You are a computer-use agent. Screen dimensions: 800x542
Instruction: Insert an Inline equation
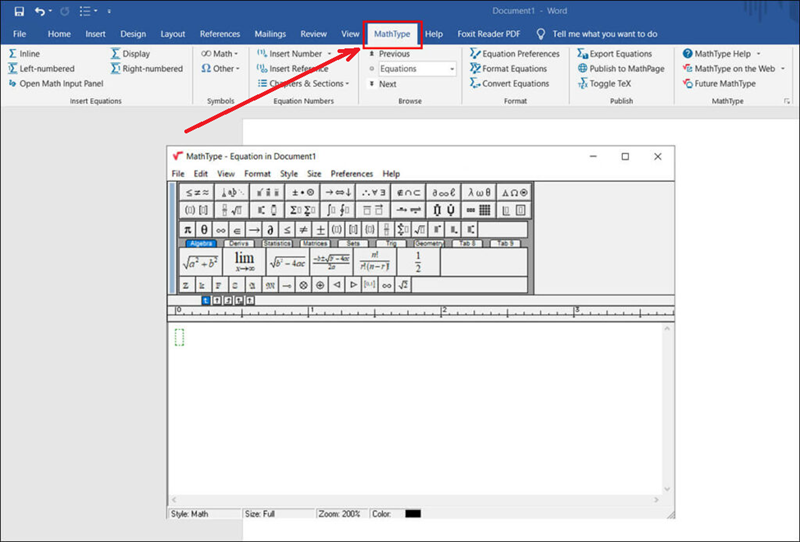click(x=24, y=54)
